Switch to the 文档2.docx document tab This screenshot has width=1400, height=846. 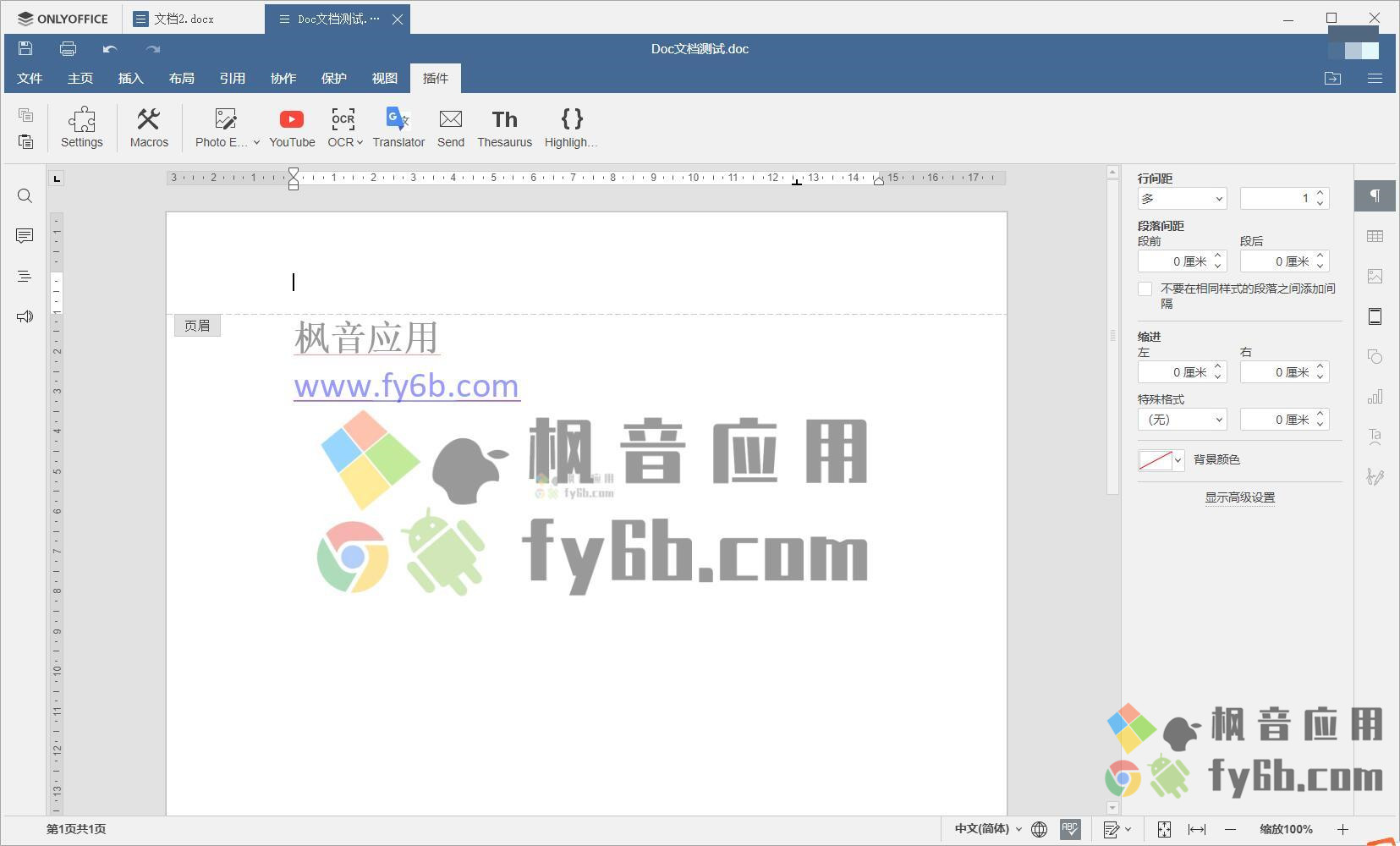tap(193, 19)
